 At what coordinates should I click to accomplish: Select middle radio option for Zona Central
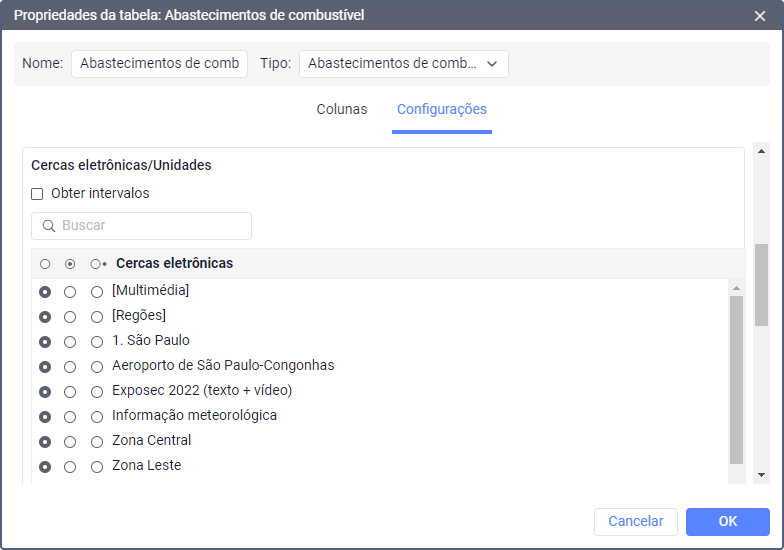click(70, 441)
